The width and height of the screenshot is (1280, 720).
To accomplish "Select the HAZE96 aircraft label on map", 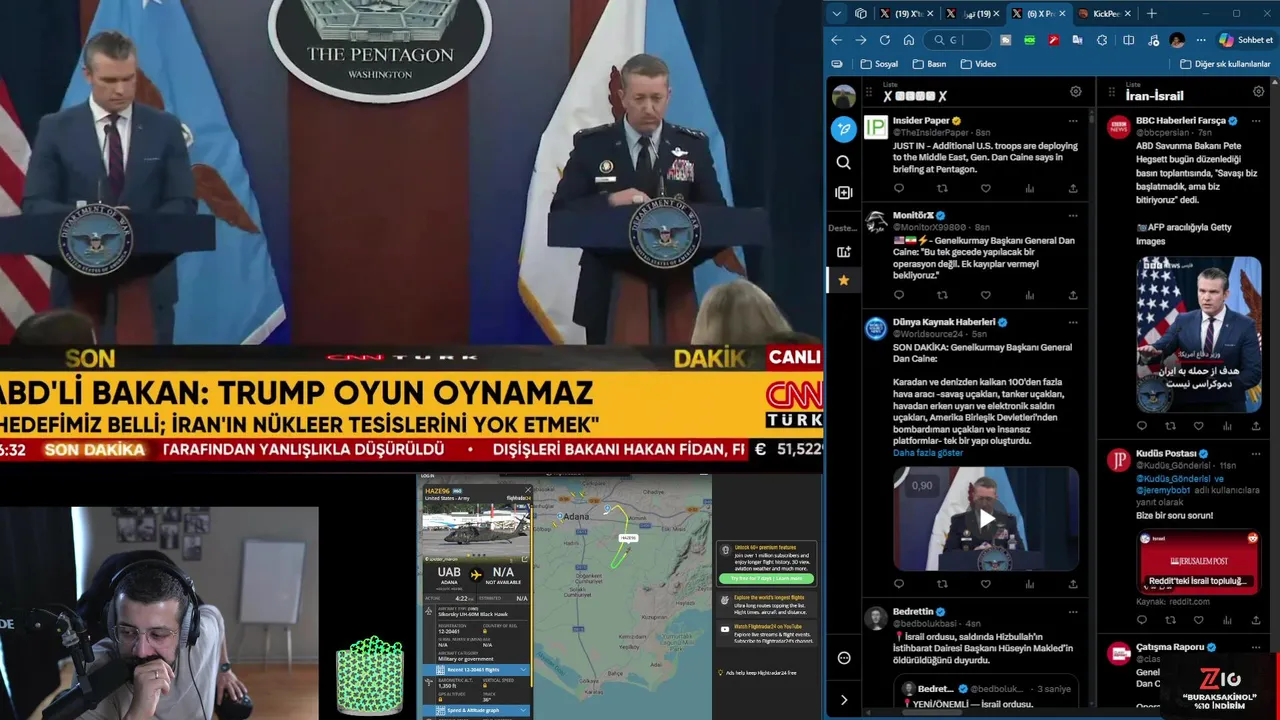I will [x=628, y=538].
